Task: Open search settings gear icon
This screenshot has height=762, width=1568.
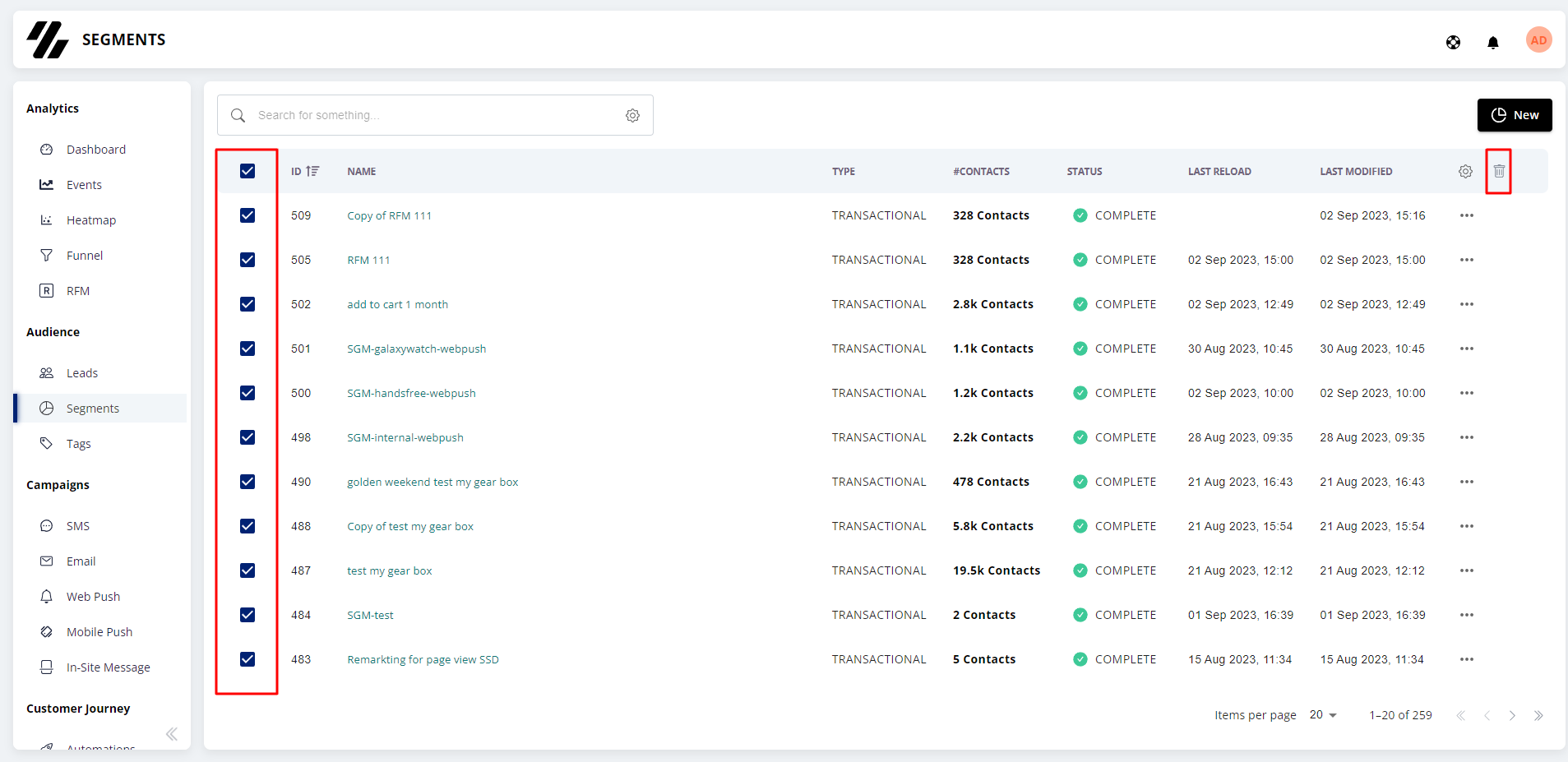Action: (x=632, y=115)
